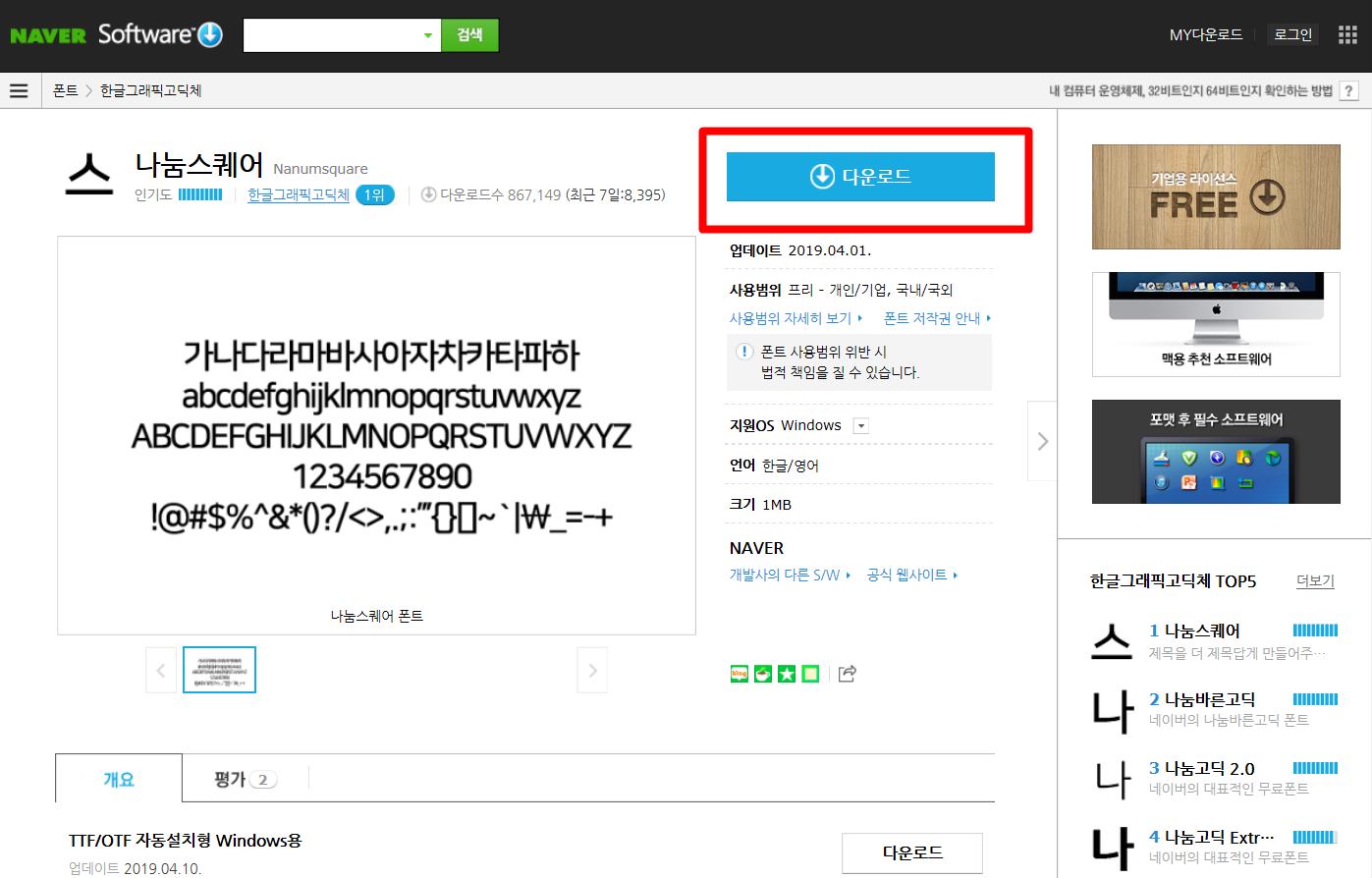Viewport: 1372px width, 878px height.
Task: Click the white 다운로드 button below overview
Action: coord(912,852)
